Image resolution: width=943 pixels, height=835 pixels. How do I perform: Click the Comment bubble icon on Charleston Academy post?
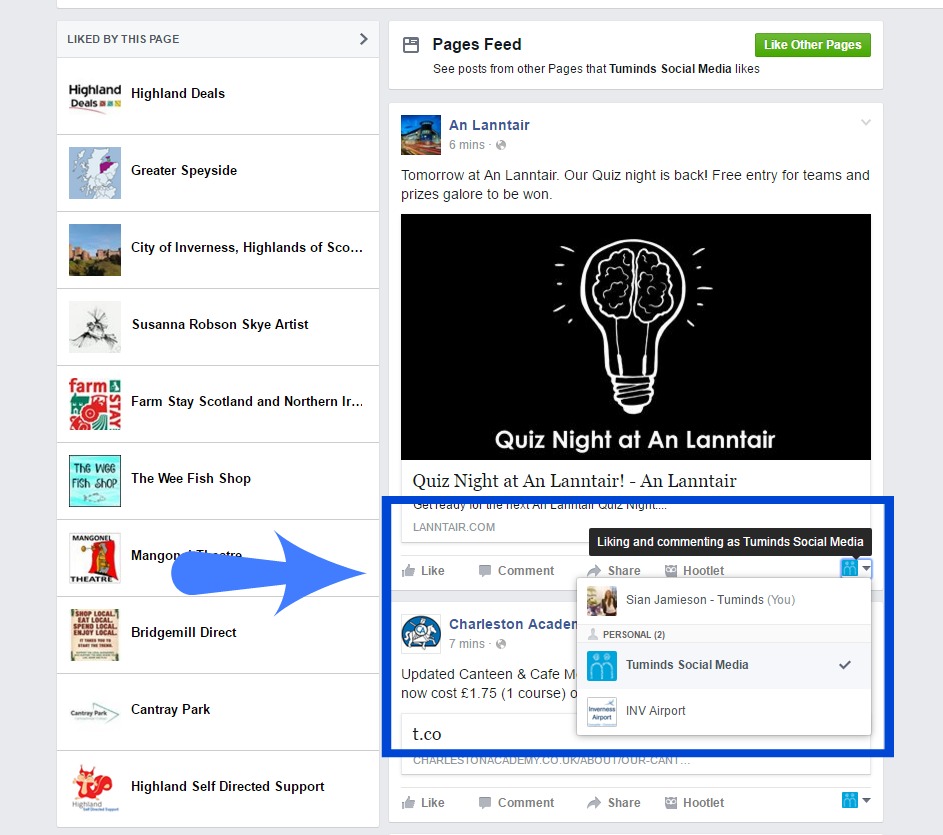[485, 803]
